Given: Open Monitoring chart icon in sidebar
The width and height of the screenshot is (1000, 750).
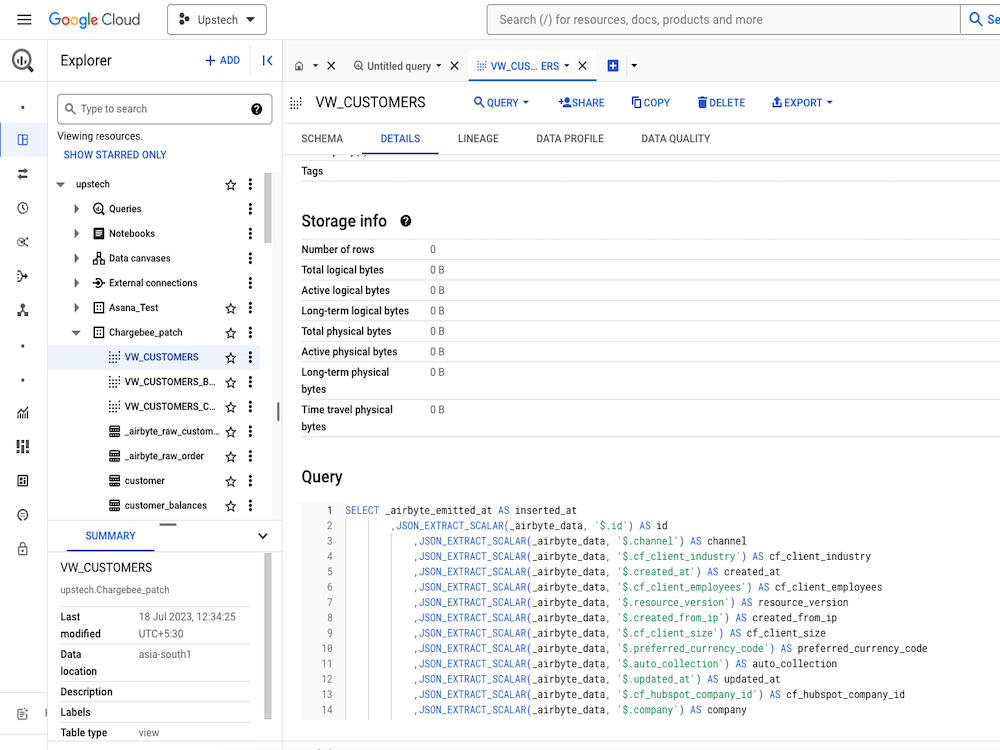Looking at the screenshot, I should [x=23, y=413].
